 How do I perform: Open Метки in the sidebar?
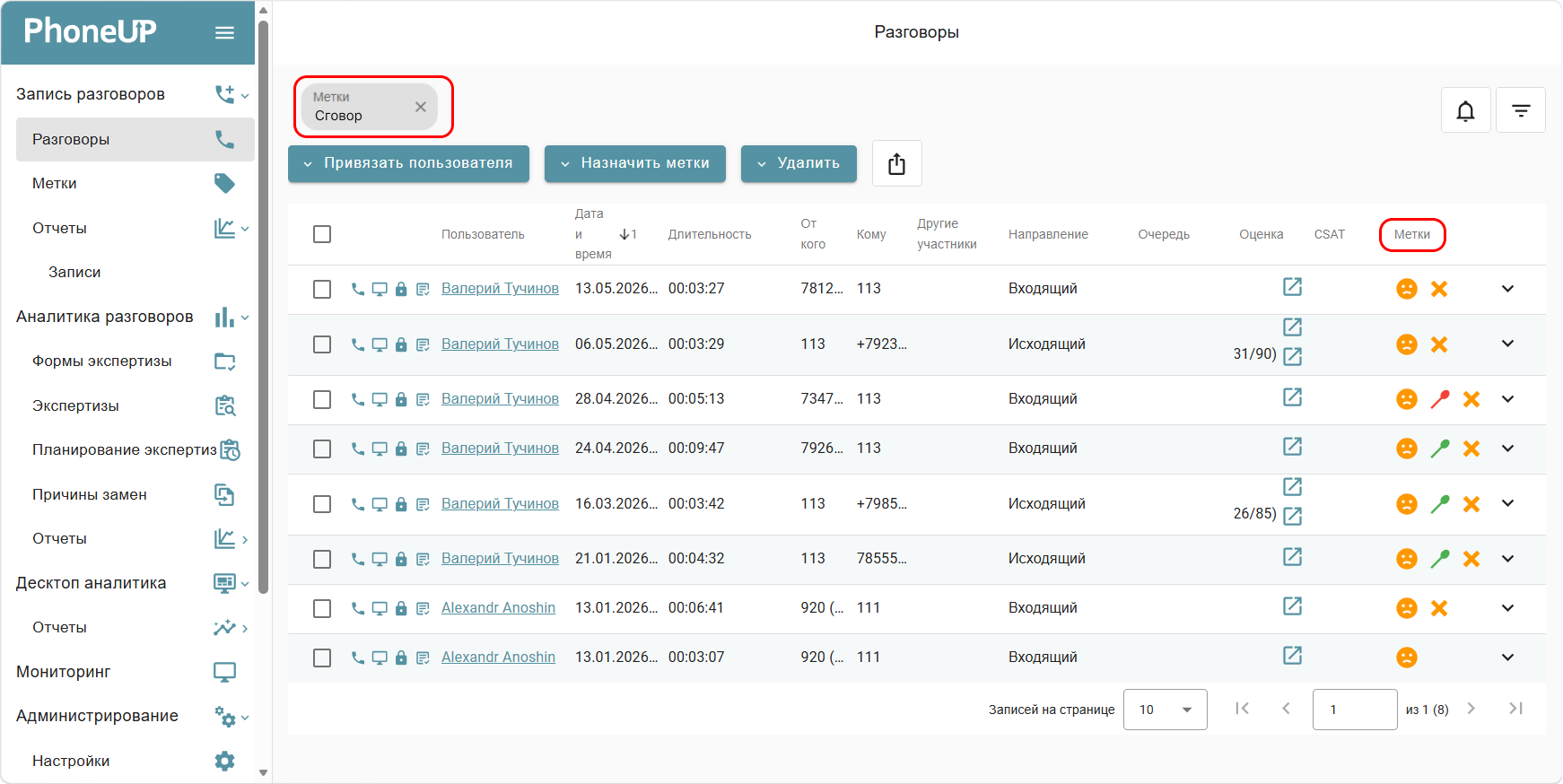pyautogui.click(x=135, y=183)
